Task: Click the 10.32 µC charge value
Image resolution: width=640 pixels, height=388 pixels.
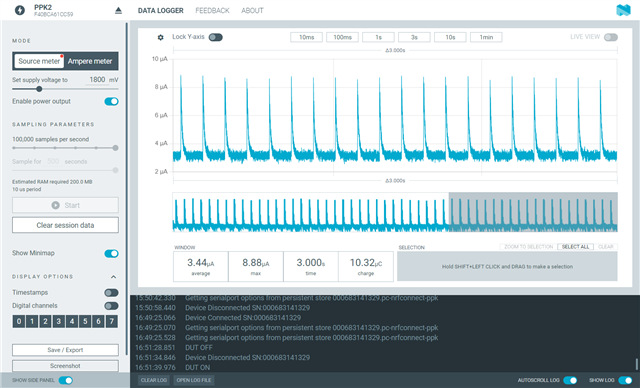Action: pos(366,263)
